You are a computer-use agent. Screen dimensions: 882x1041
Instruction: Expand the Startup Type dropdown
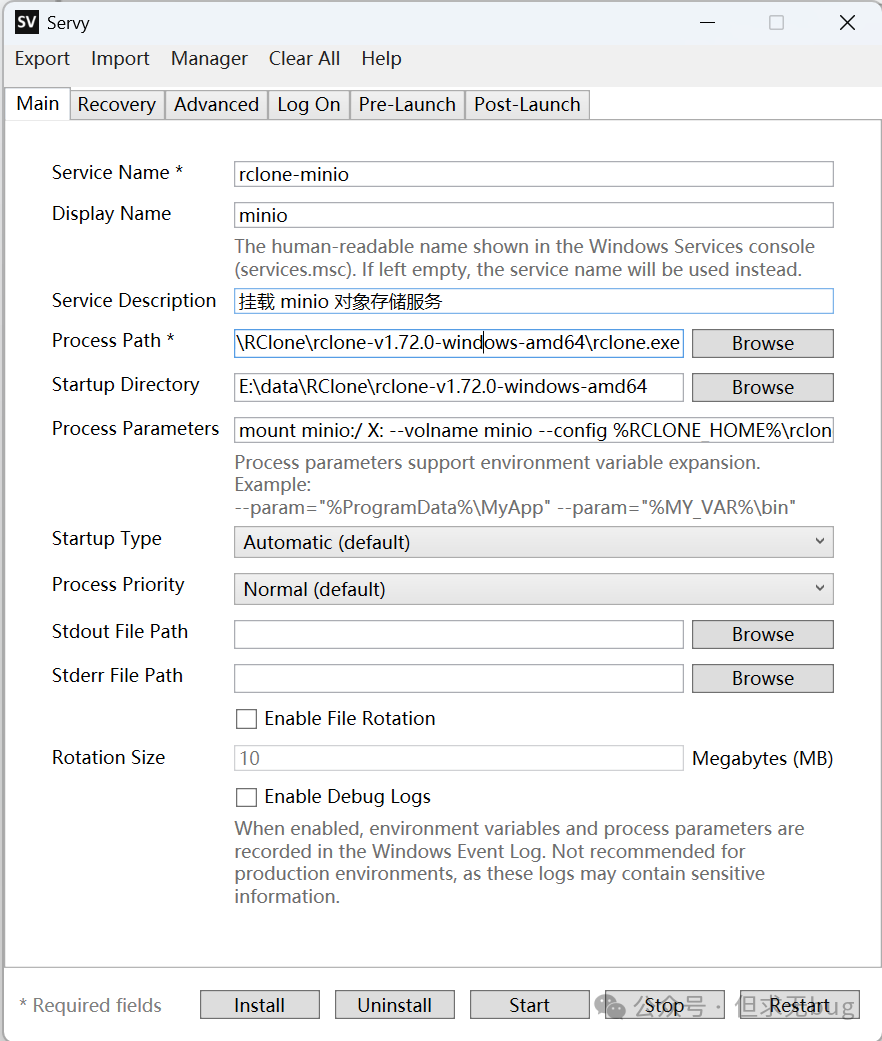(x=533, y=542)
